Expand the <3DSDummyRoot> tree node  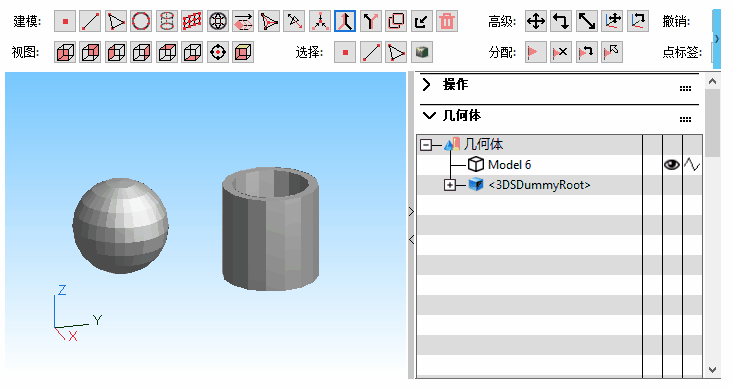[x=450, y=185]
